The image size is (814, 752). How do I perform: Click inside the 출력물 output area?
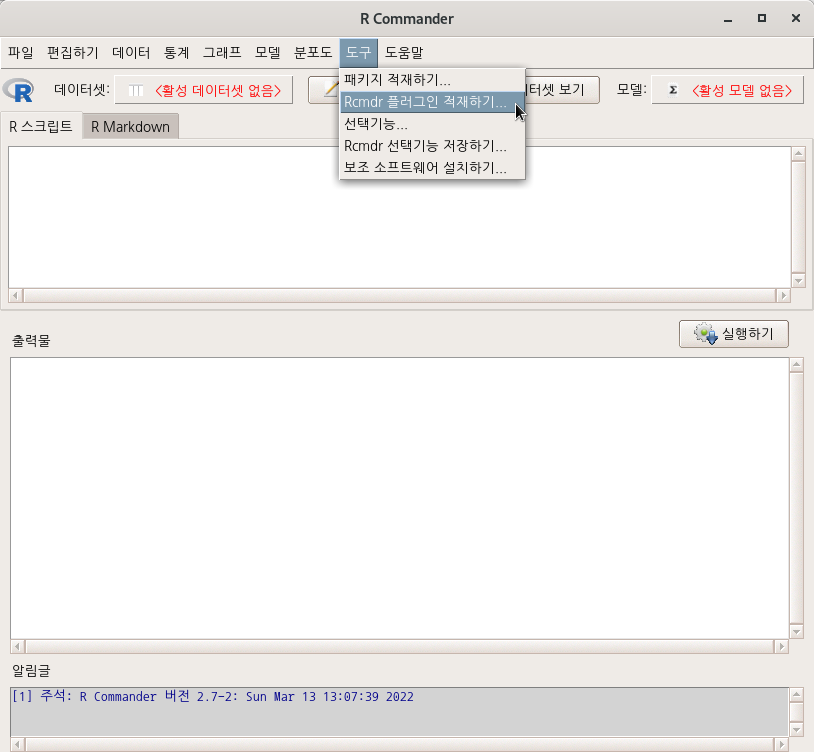(x=399, y=498)
